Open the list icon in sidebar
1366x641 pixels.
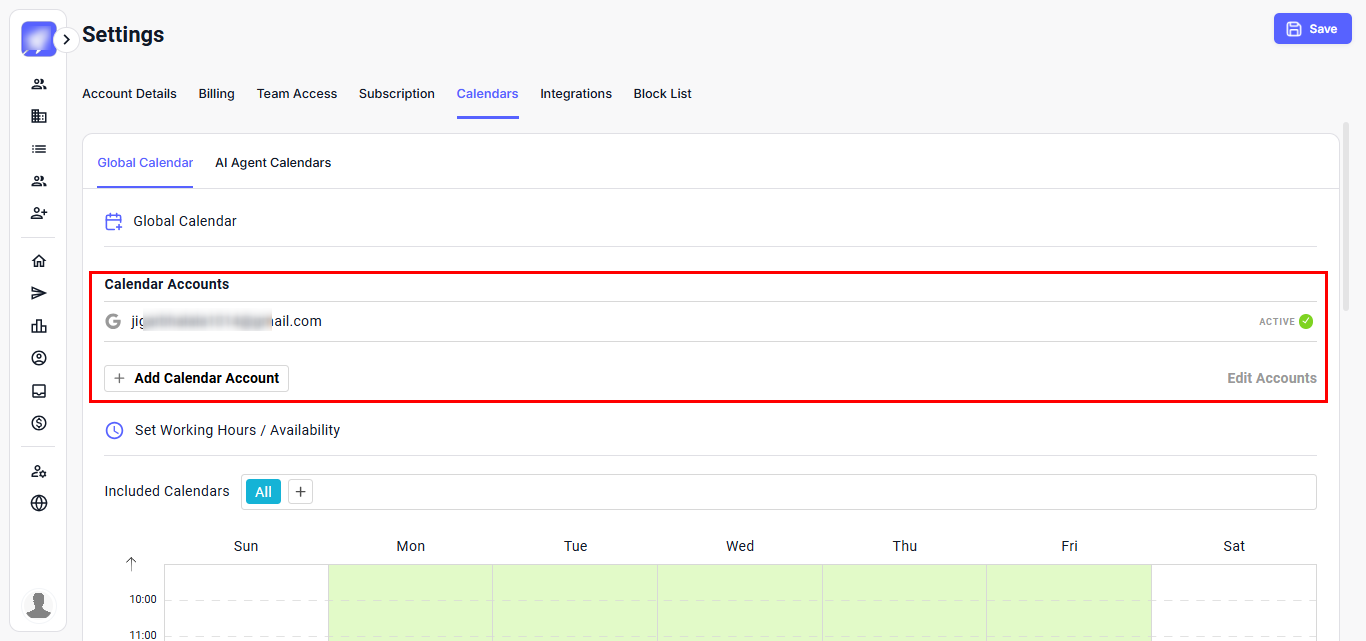(x=39, y=149)
